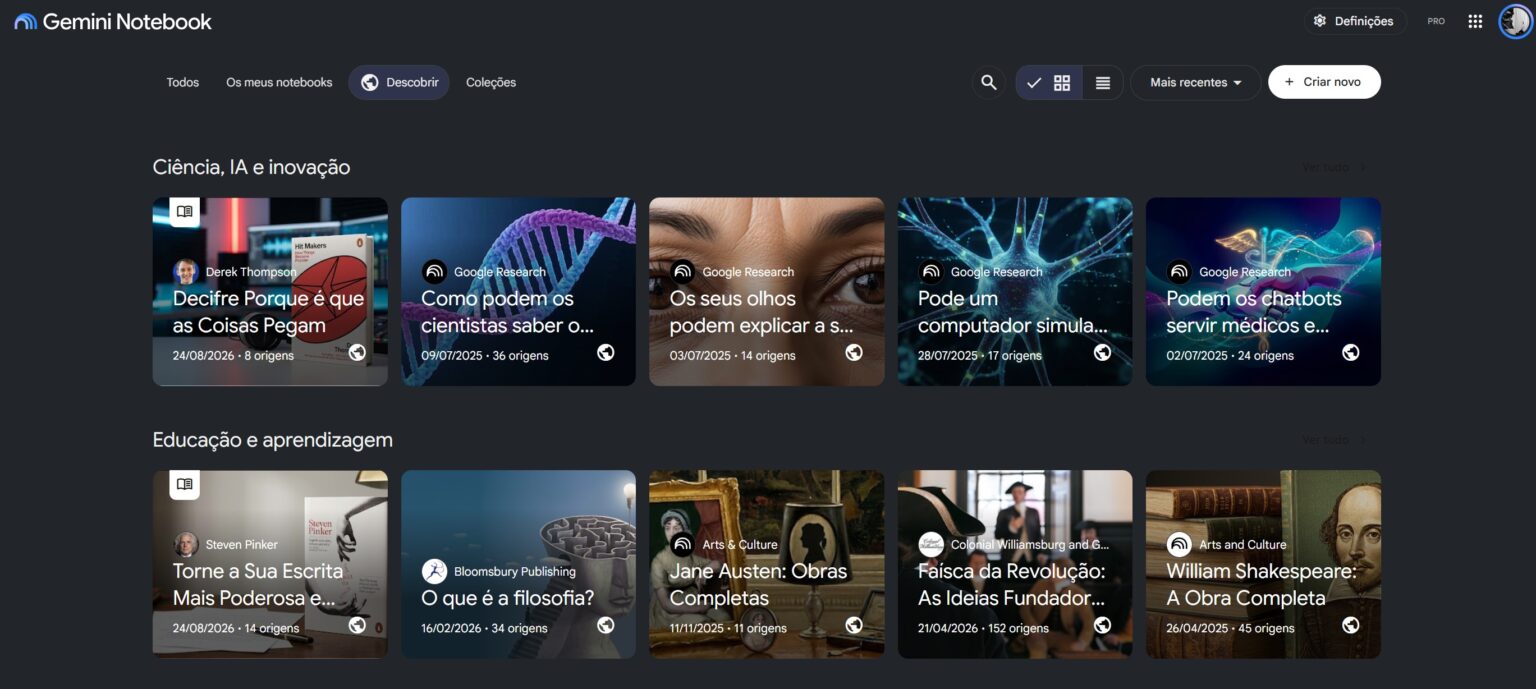Select the Descobrir tab
Screen dimensions: 1536x689
(399, 83)
